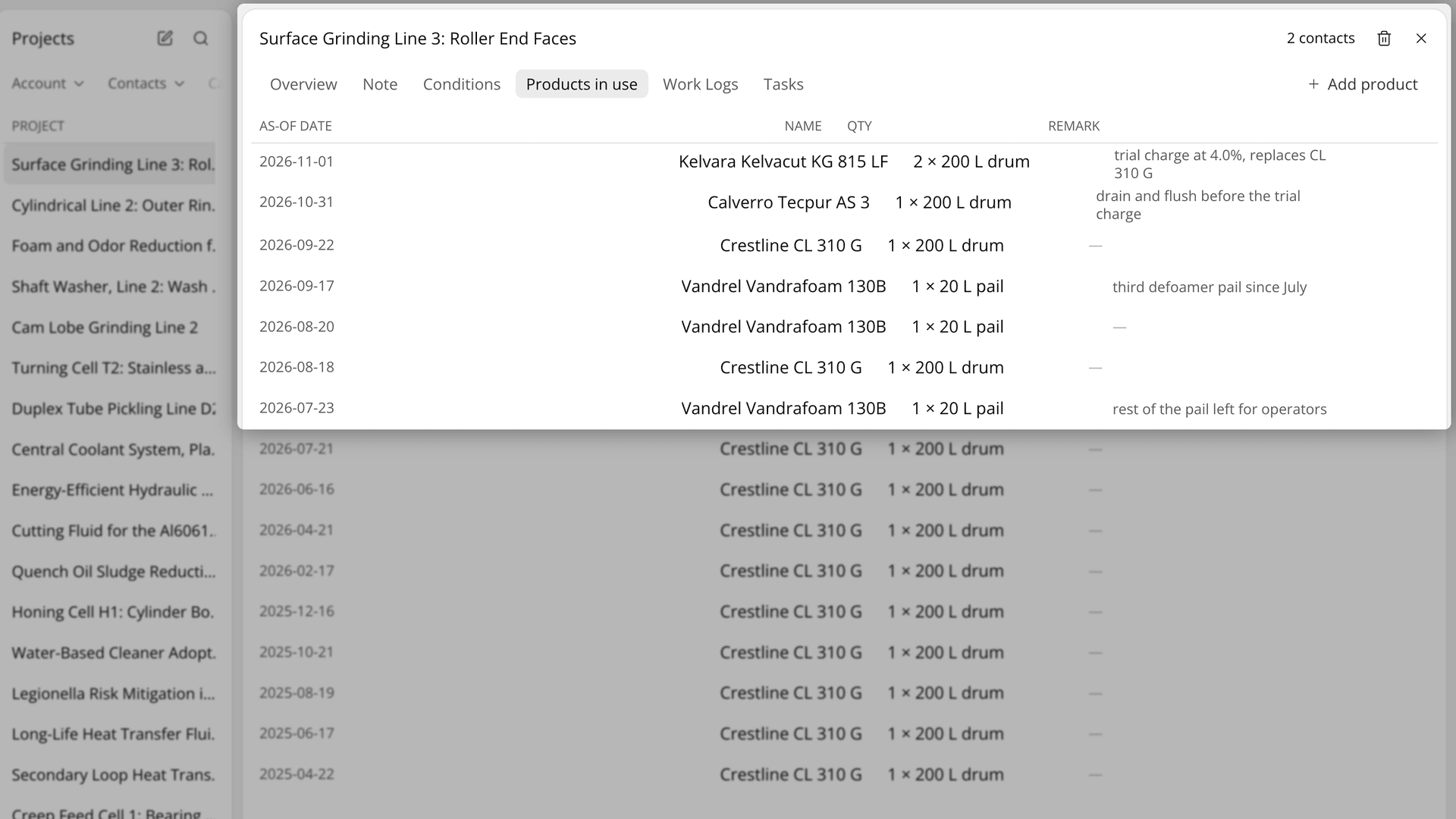Click the '2 × 200 L drum' quantity
This screenshot has width=1456, height=819.
[x=971, y=162]
